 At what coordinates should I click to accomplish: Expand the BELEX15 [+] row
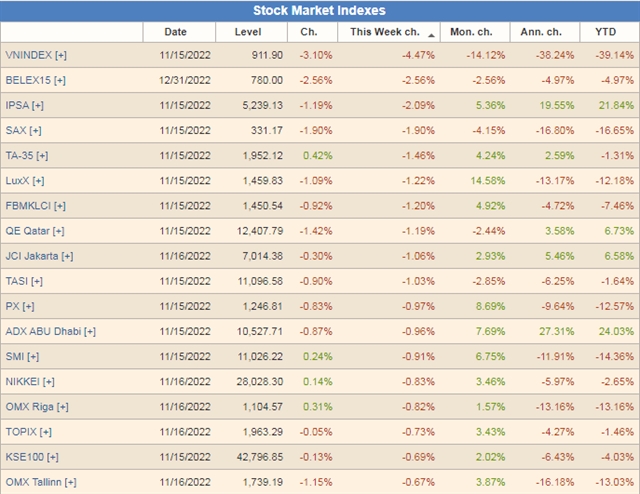[35, 80]
